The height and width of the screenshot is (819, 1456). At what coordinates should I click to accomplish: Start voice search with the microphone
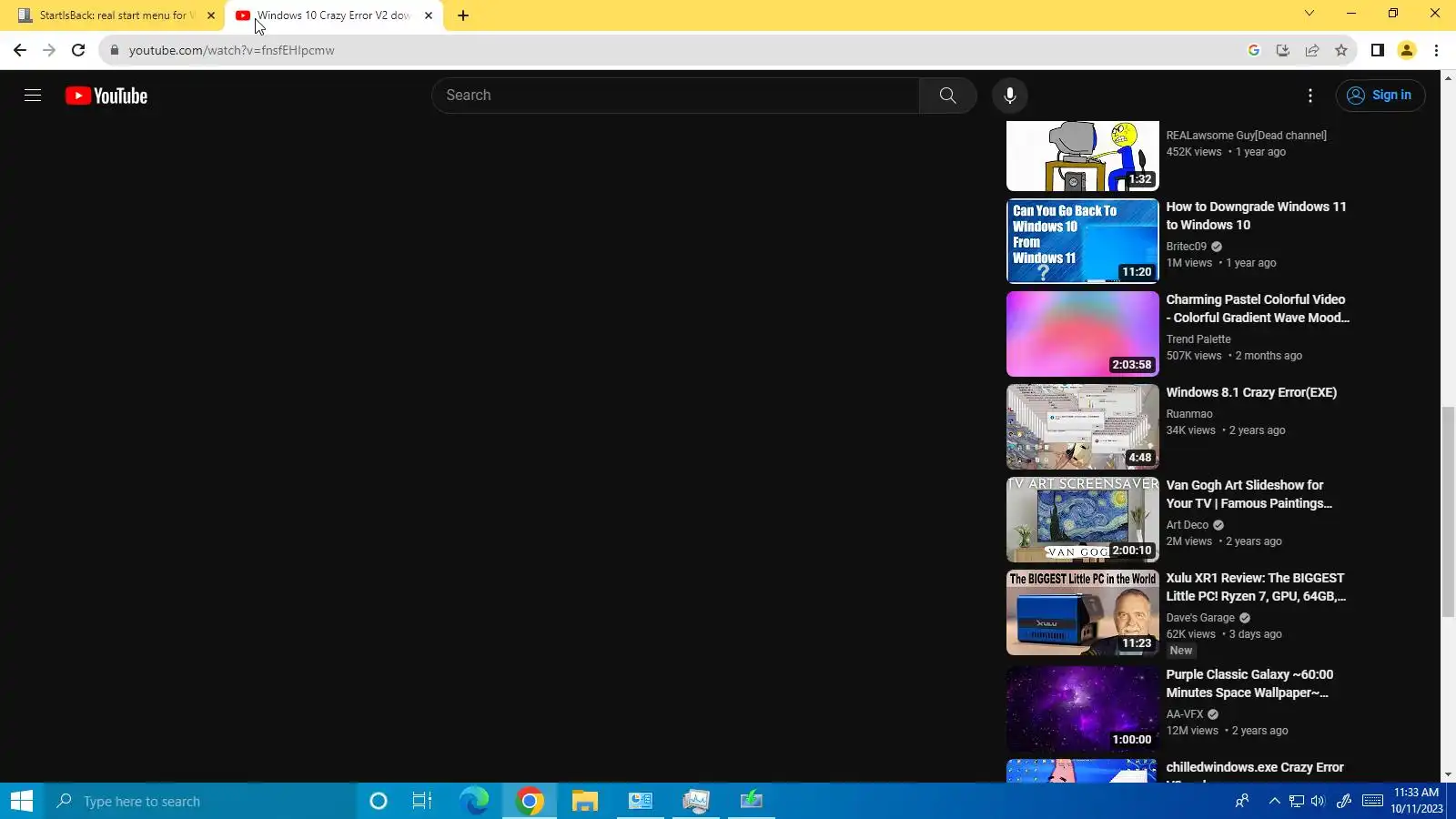pos(1009,96)
